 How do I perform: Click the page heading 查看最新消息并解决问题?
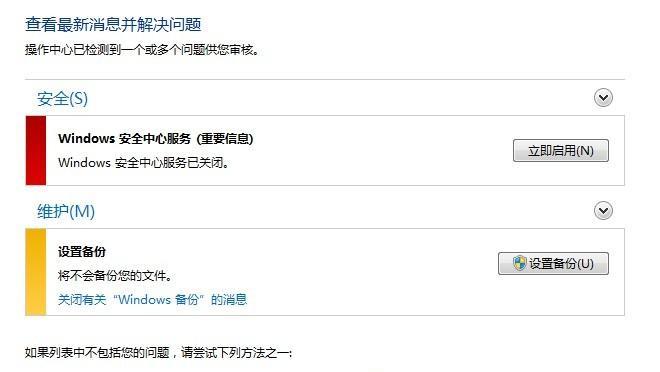pos(113,24)
